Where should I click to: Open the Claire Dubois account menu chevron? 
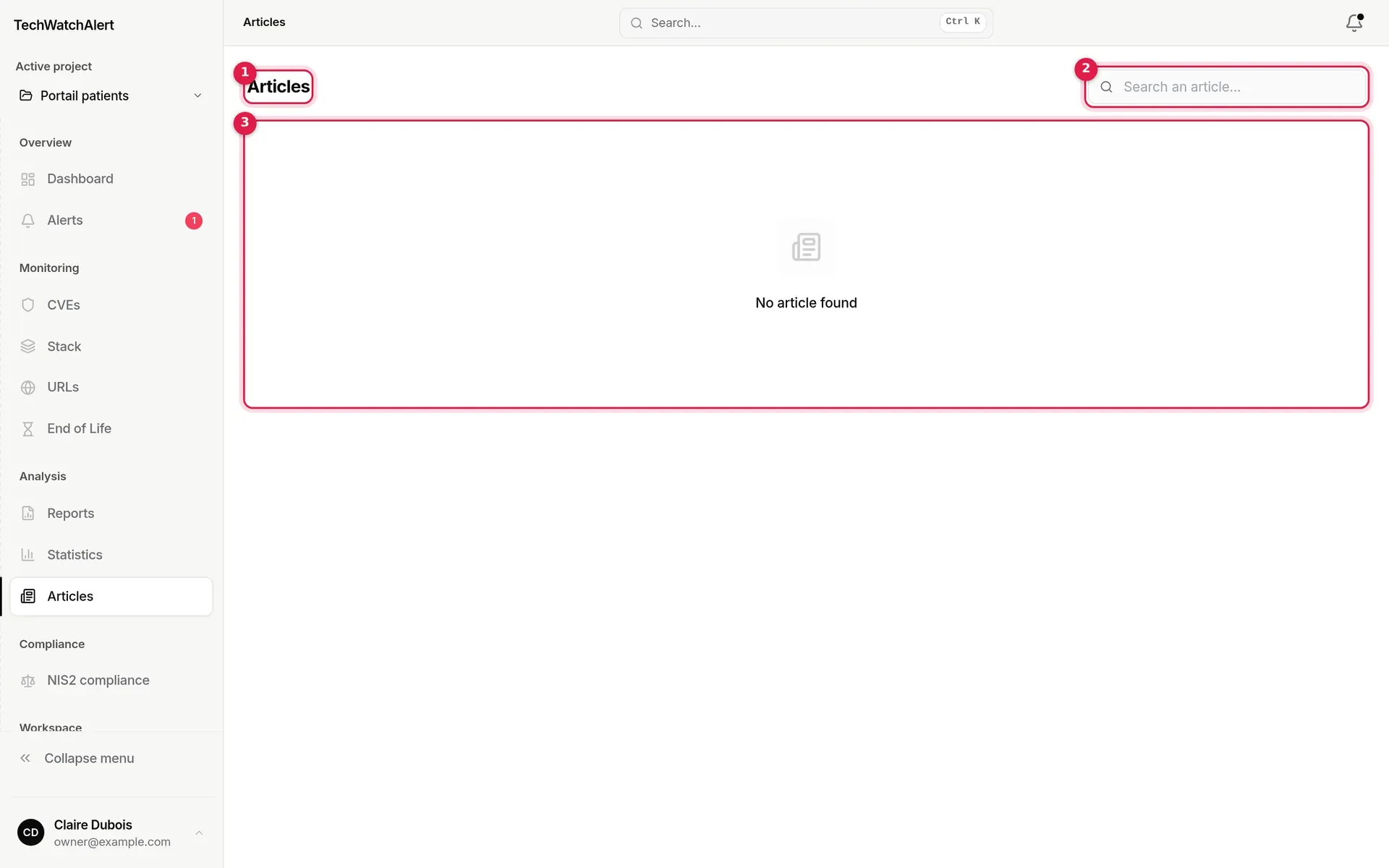[x=199, y=833]
